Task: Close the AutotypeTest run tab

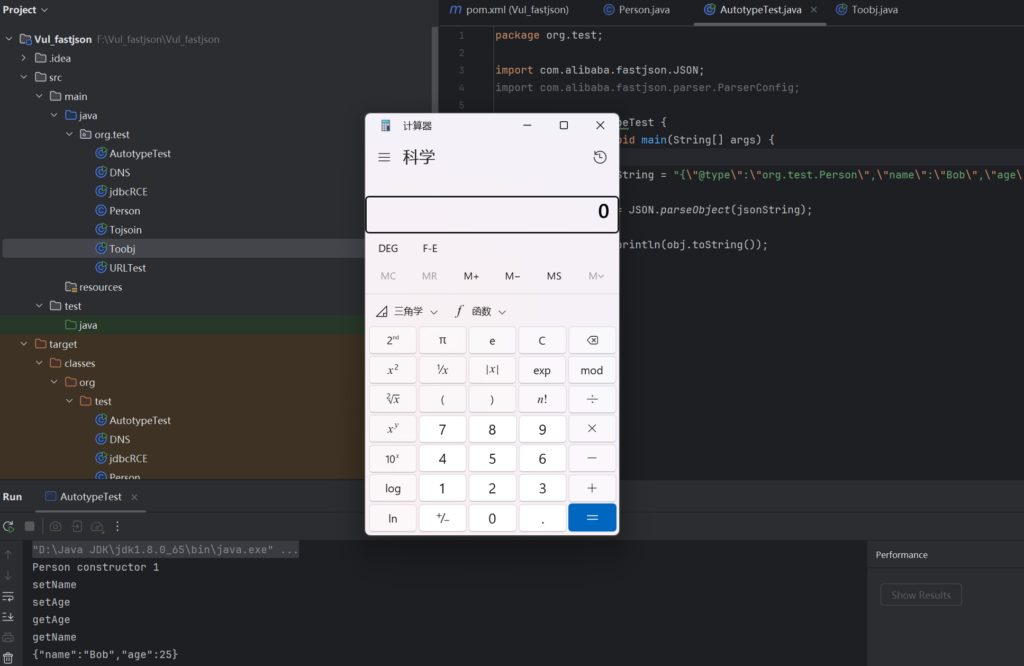Action: (135, 497)
